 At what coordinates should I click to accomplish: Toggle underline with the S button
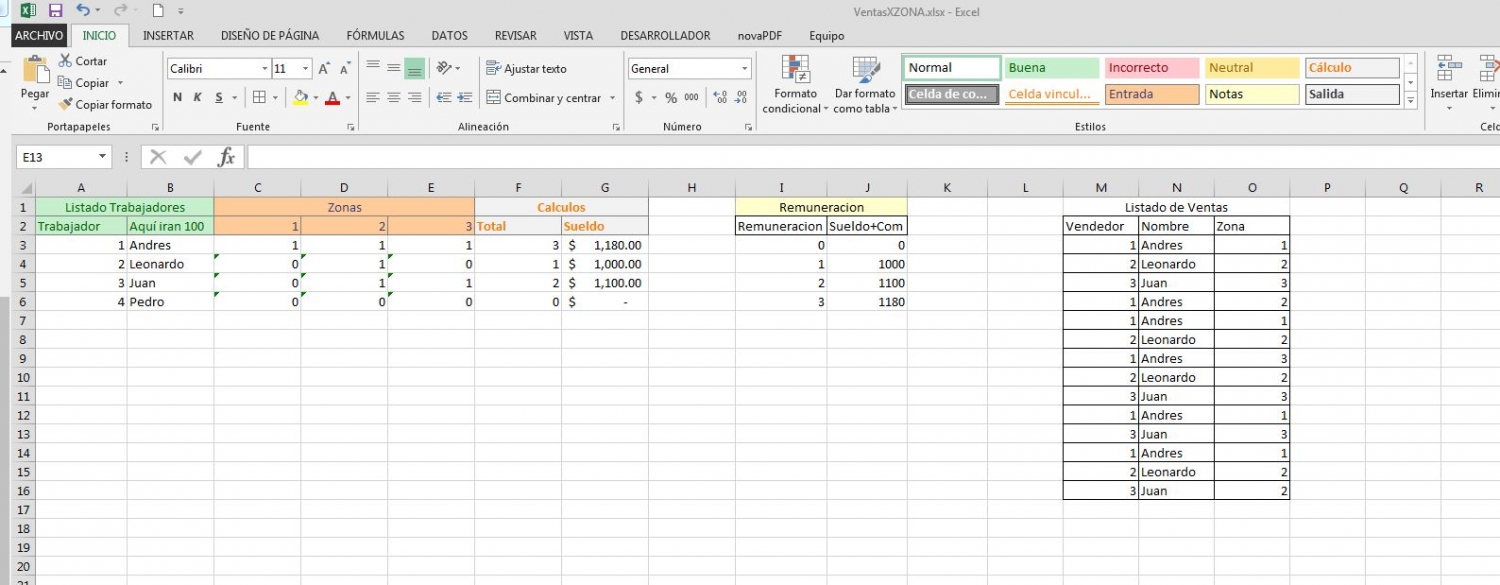point(218,98)
